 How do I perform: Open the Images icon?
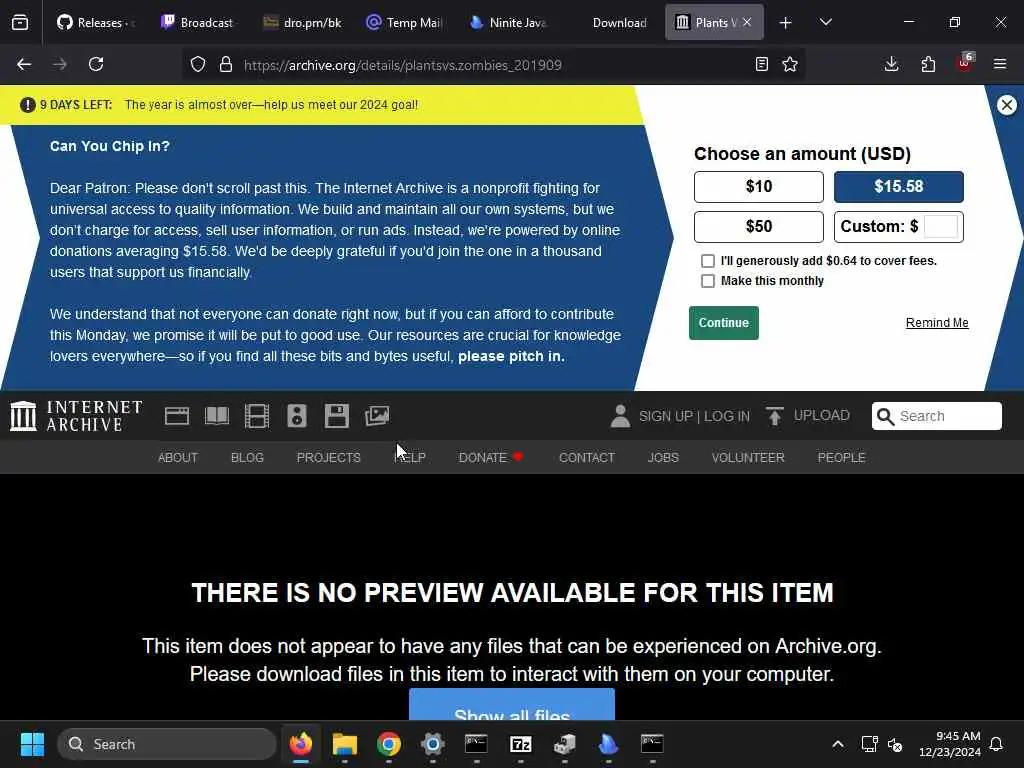click(377, 416)
